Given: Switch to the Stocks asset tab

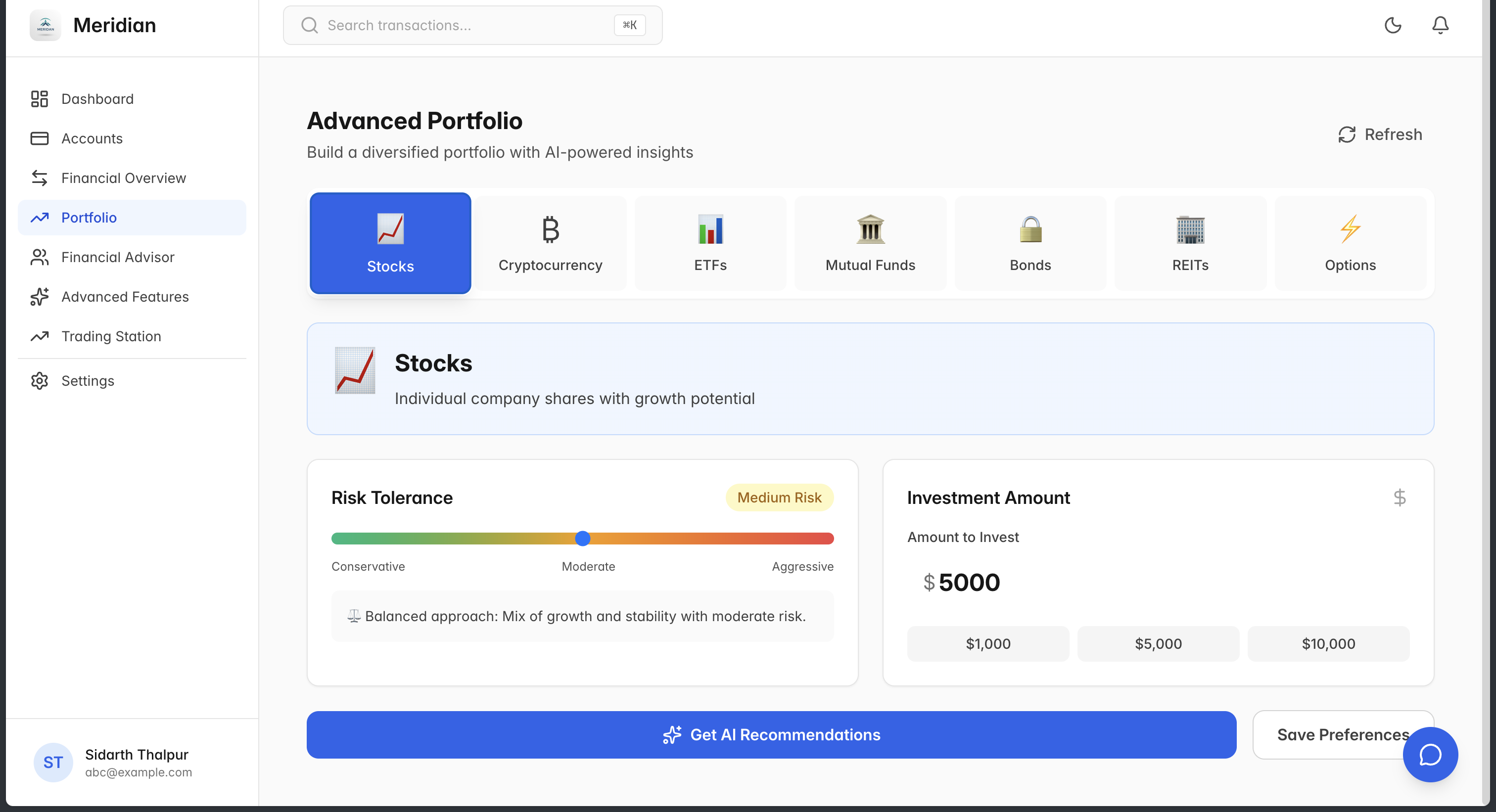Looking at the screenshot, I should coord(390,243).
